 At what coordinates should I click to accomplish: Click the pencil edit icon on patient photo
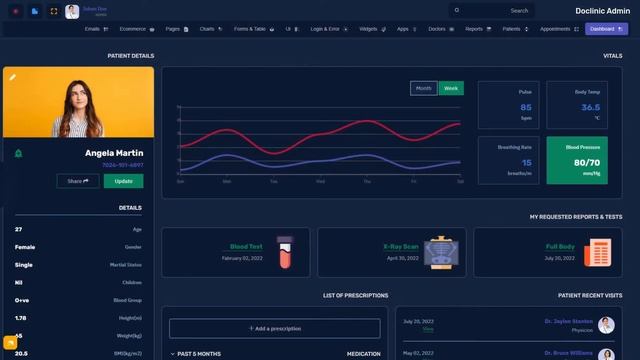pyautogui.click(x=13, y=77)
